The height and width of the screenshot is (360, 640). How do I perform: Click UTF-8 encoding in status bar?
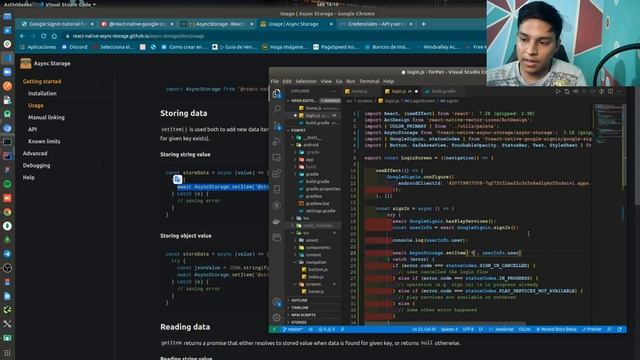(468, 329)
